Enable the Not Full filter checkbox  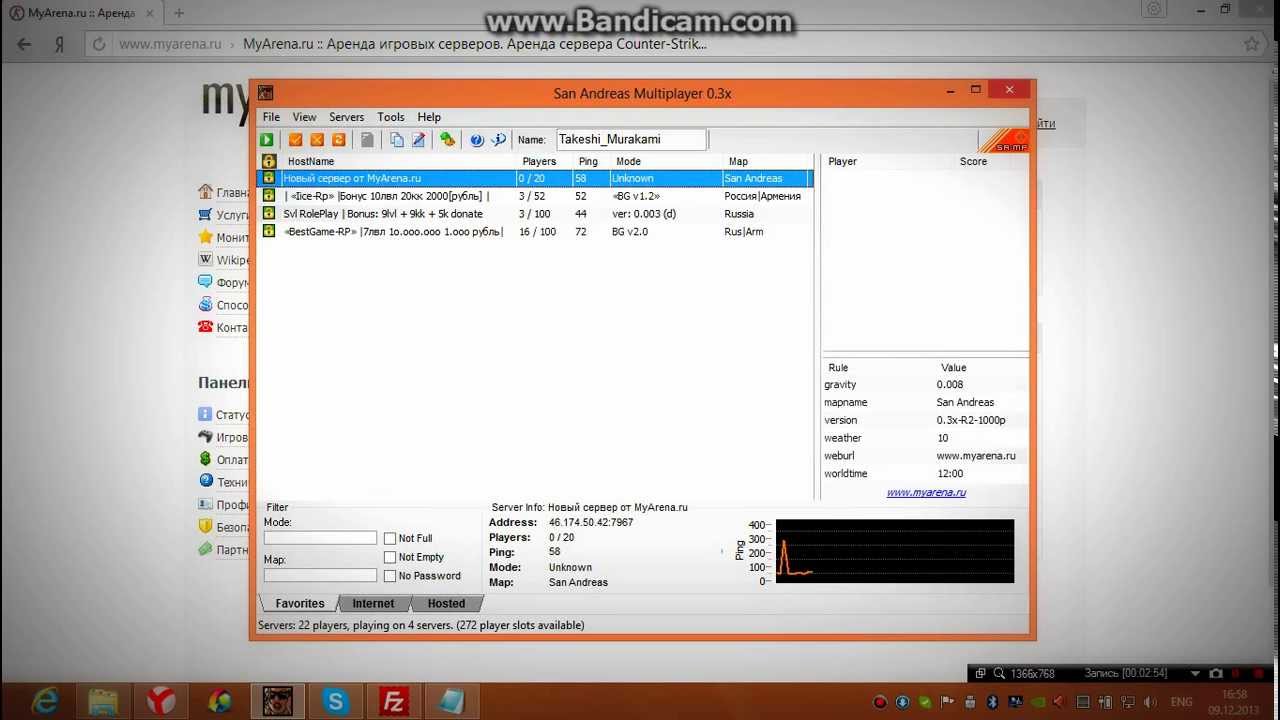[390, 538]
